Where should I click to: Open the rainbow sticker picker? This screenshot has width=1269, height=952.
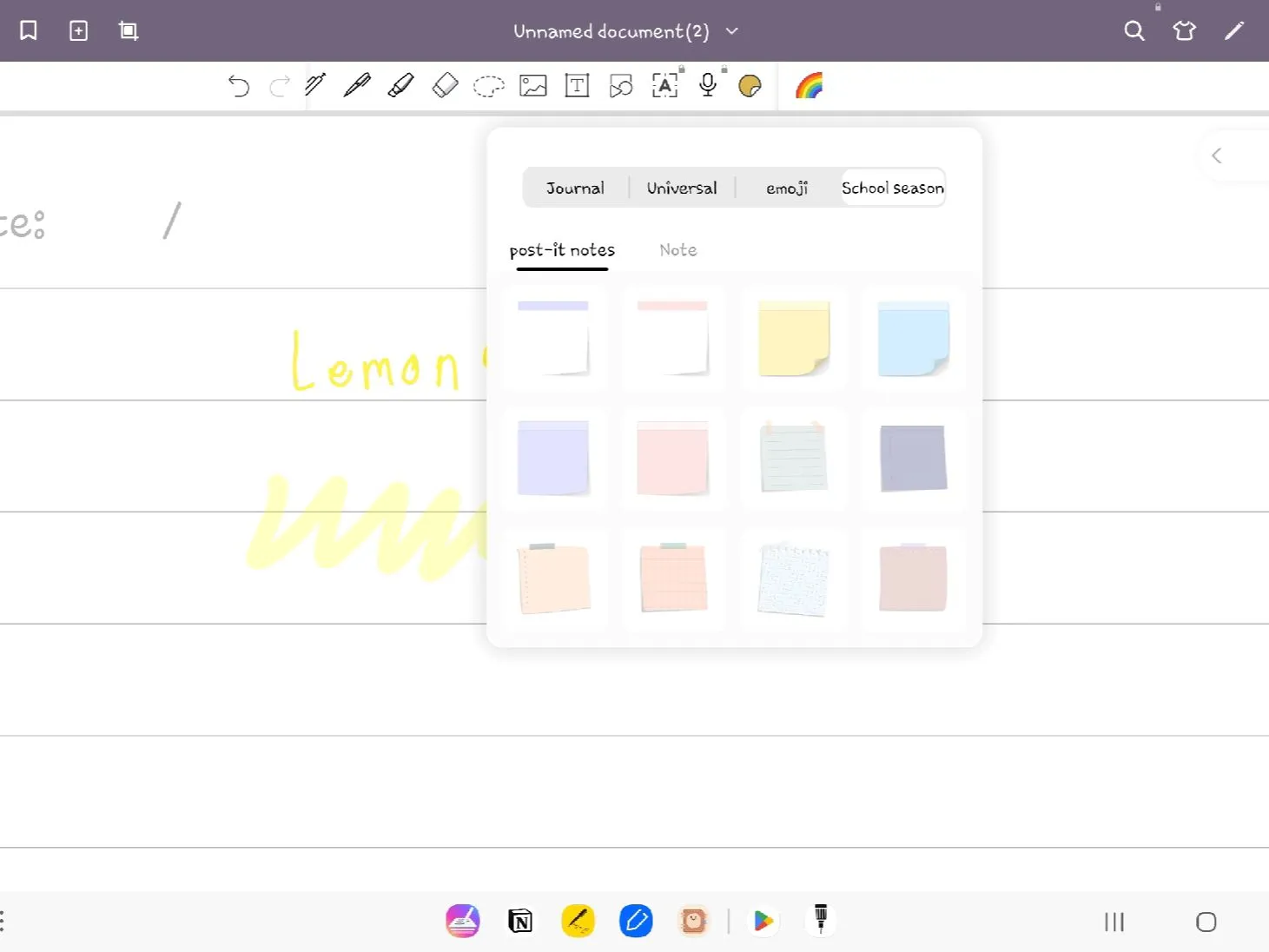pyautogui.click(x=810, y=85)
